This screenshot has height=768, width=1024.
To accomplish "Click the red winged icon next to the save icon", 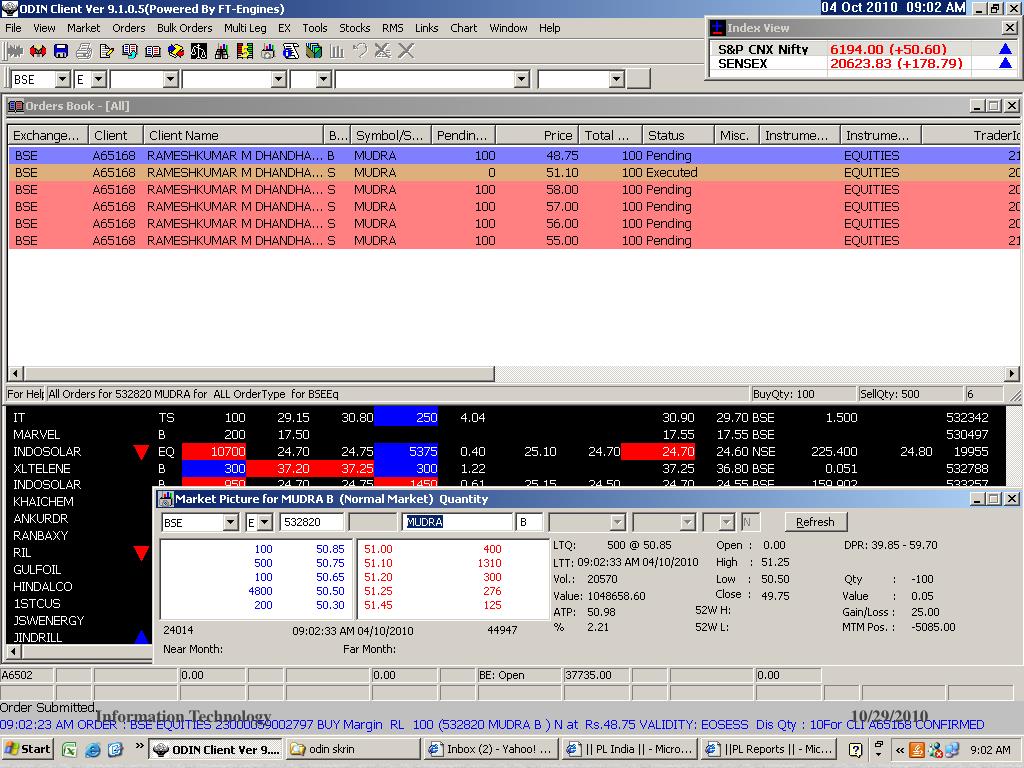I will coord(38,51).
